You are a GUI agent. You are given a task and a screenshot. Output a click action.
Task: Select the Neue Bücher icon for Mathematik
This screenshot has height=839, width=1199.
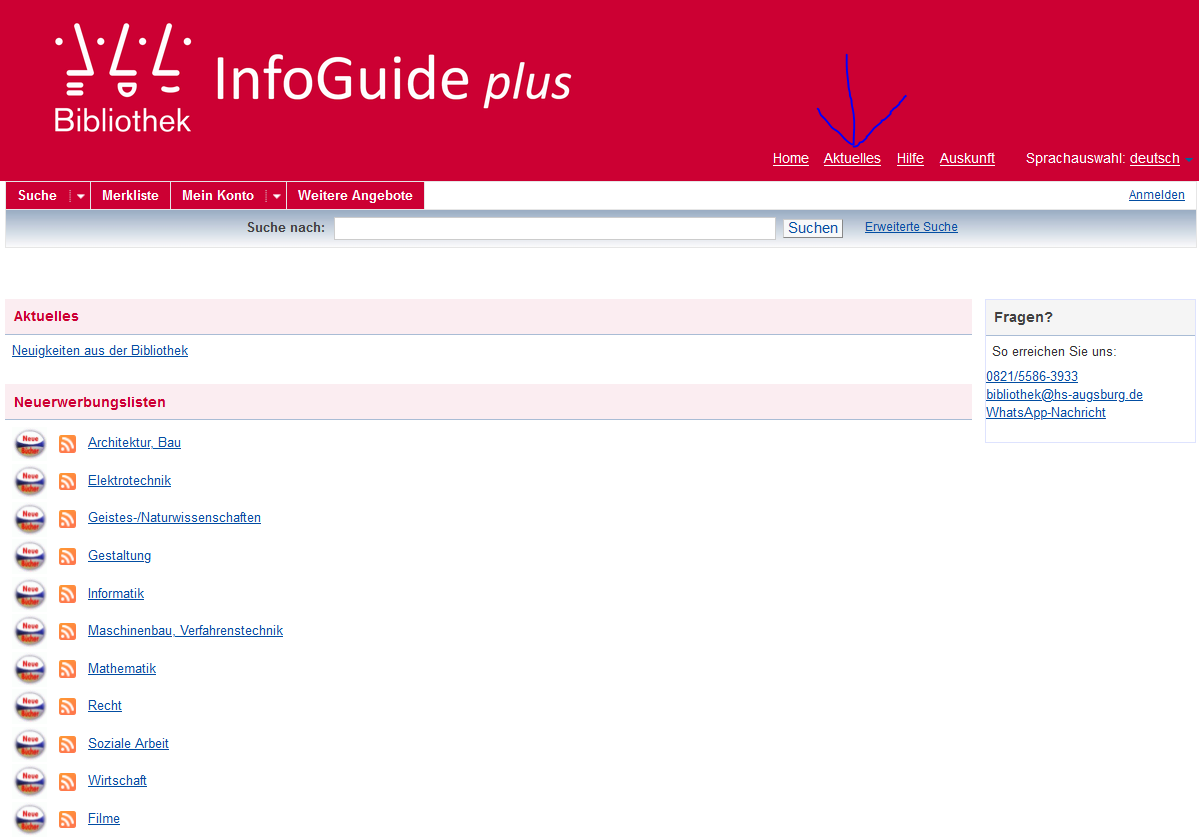pyautogui.click(x=30, y=669)
